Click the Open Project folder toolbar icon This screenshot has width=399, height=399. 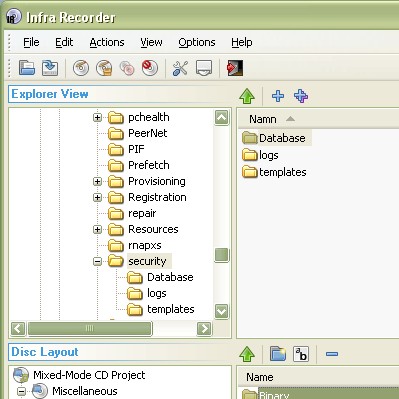pos(27,68)
